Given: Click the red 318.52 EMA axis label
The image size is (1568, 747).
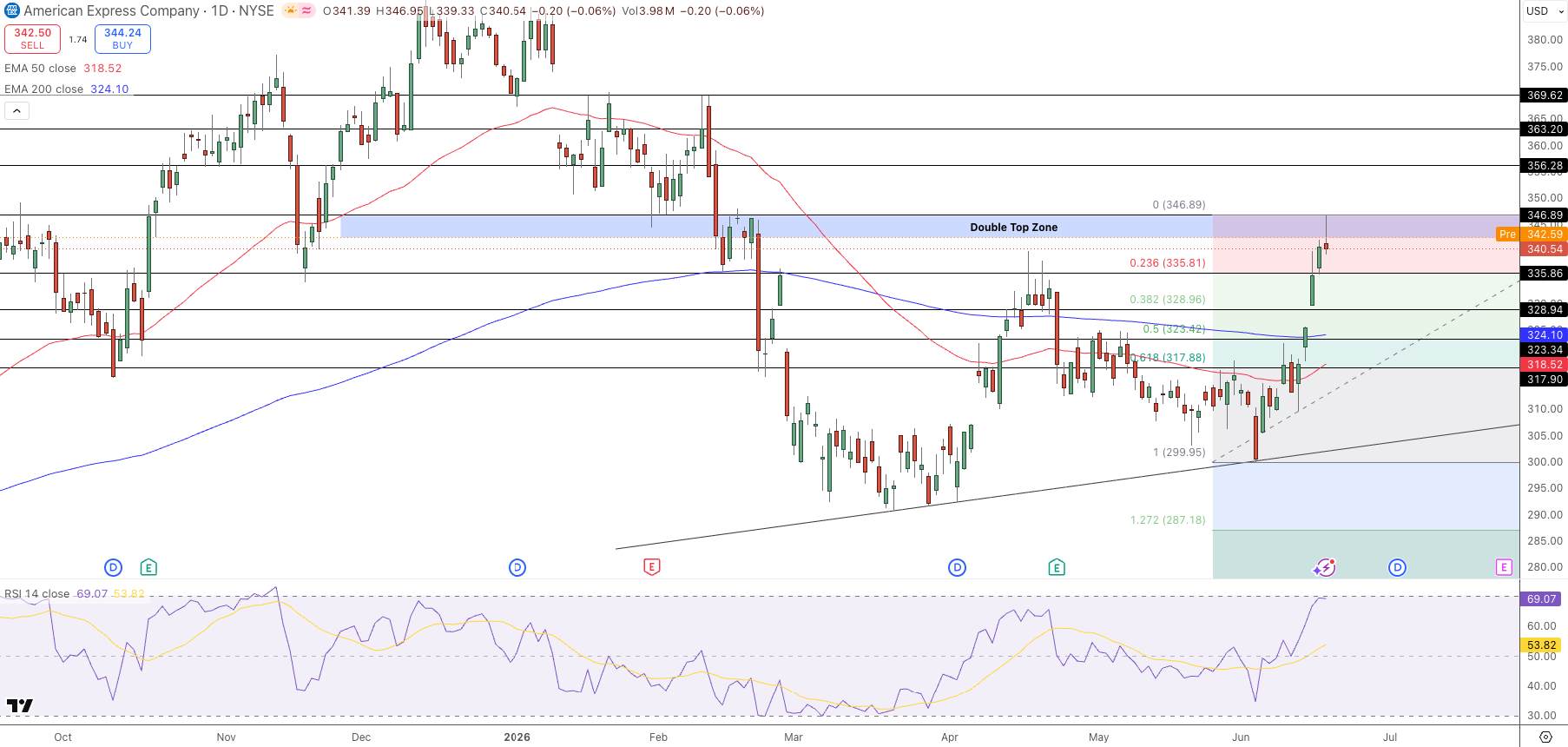Looking at the screenshot, I should click(1544, 366).
